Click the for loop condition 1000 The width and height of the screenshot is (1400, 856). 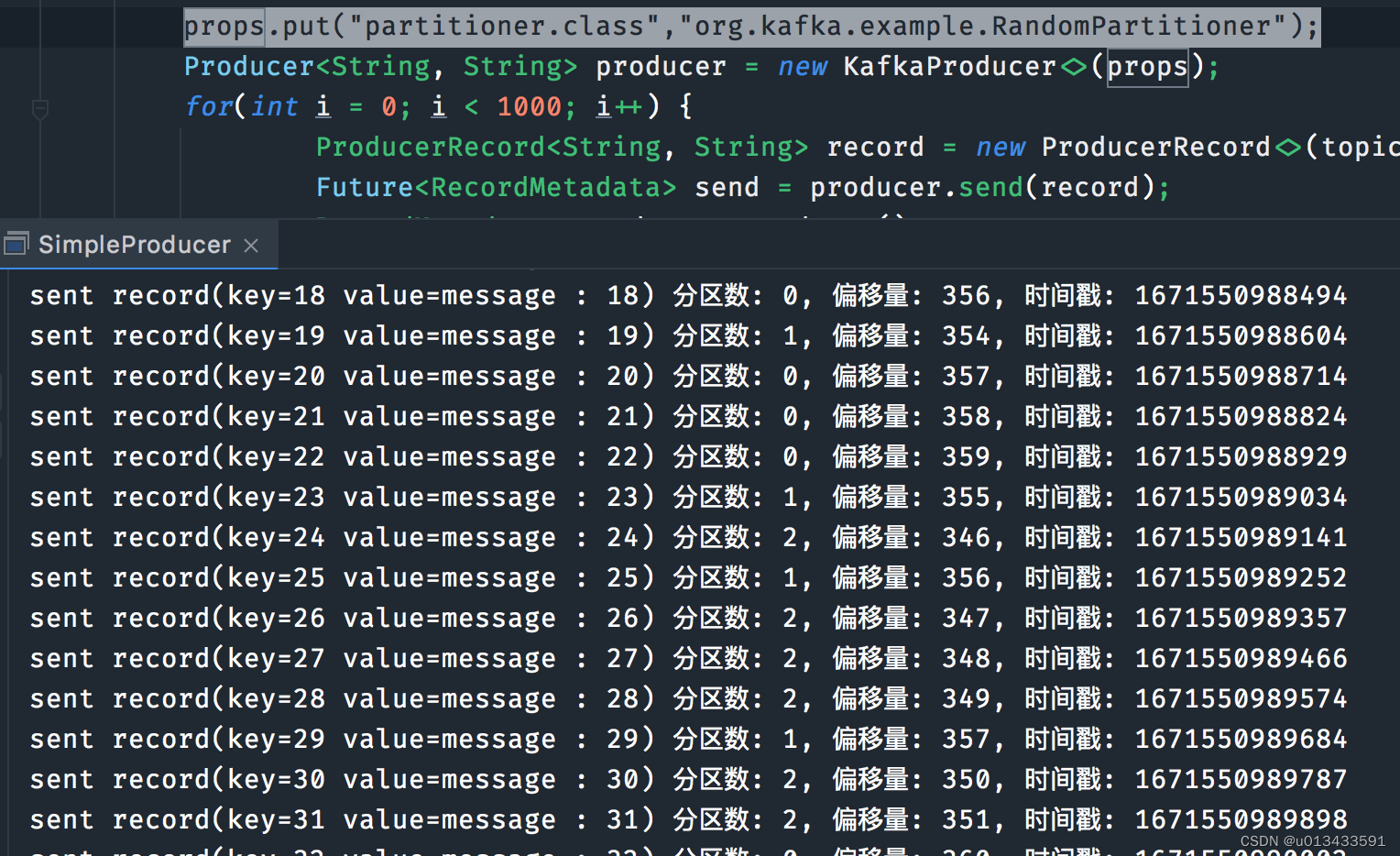pos(530,106)
